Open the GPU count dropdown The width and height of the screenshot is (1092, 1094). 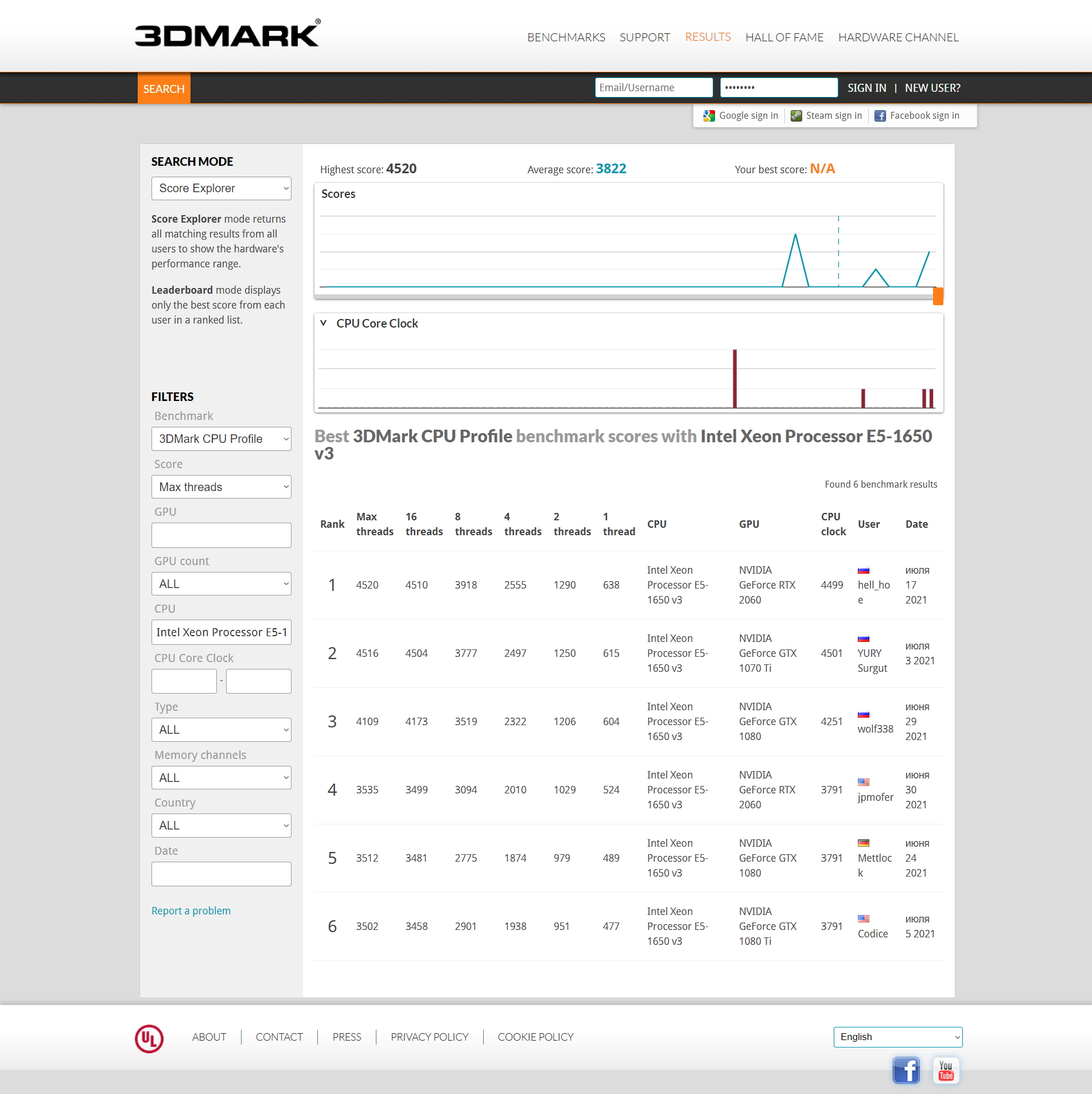(221, 584)
